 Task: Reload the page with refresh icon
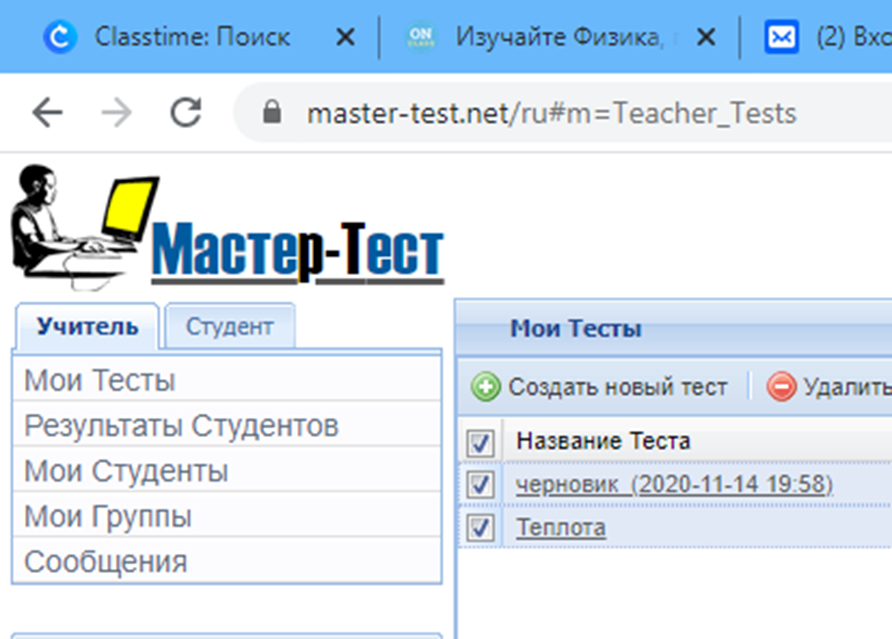point(186,112)
